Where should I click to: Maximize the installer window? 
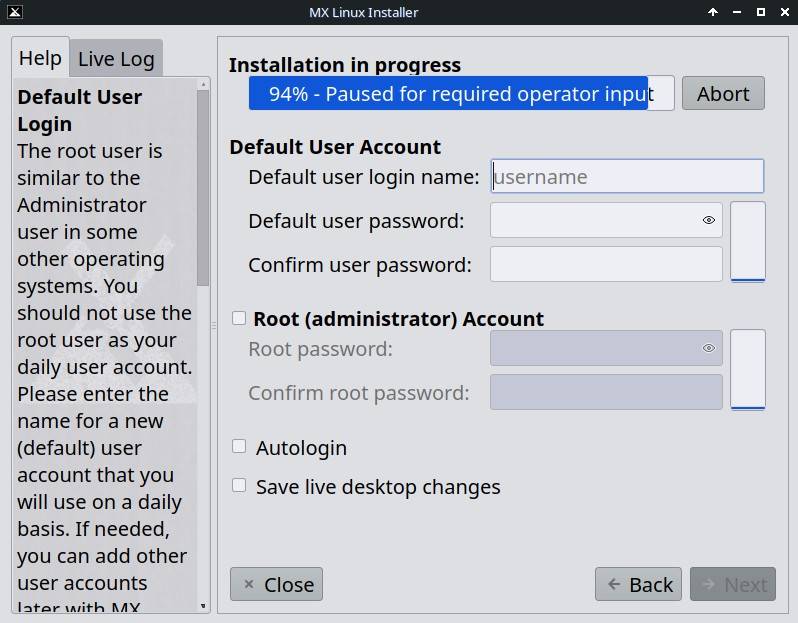tap(760, 12)
